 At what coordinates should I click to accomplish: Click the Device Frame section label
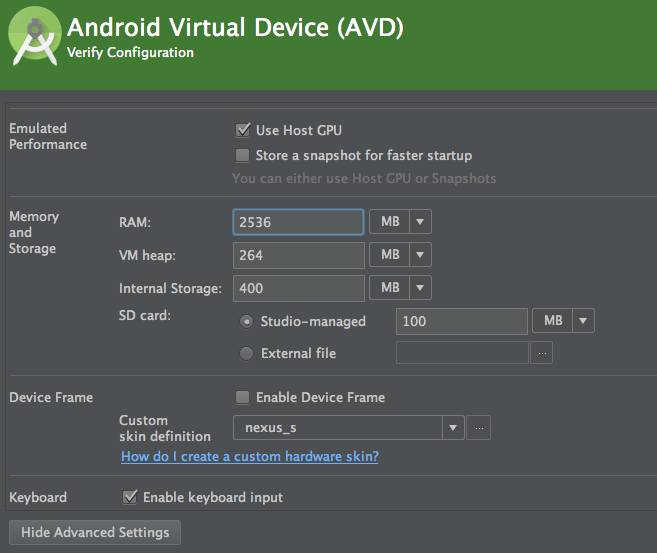pos(51,397)
